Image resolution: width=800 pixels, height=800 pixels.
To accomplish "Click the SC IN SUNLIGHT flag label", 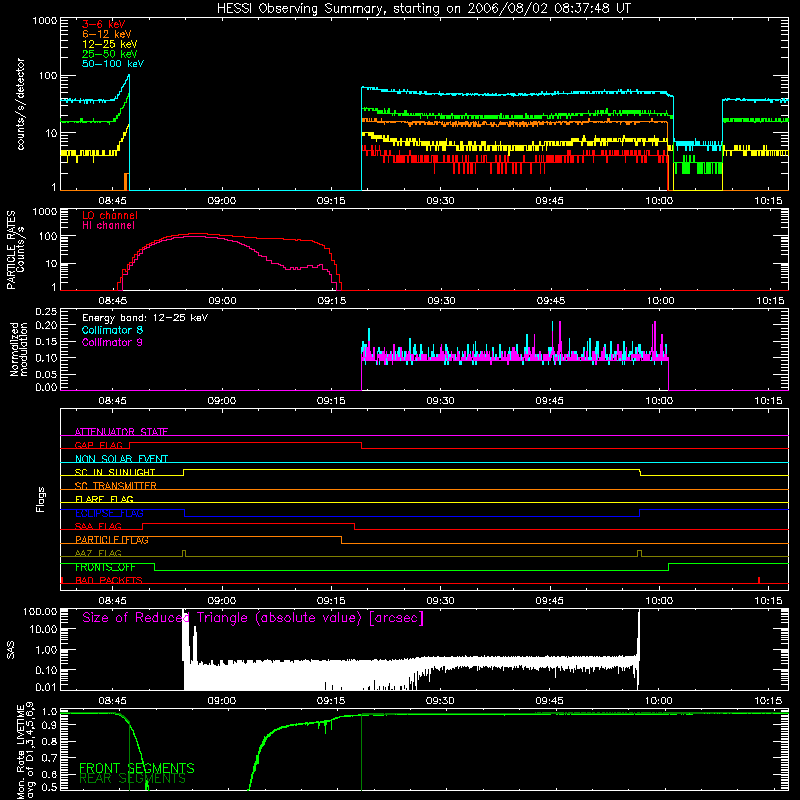I will (115, 472).
